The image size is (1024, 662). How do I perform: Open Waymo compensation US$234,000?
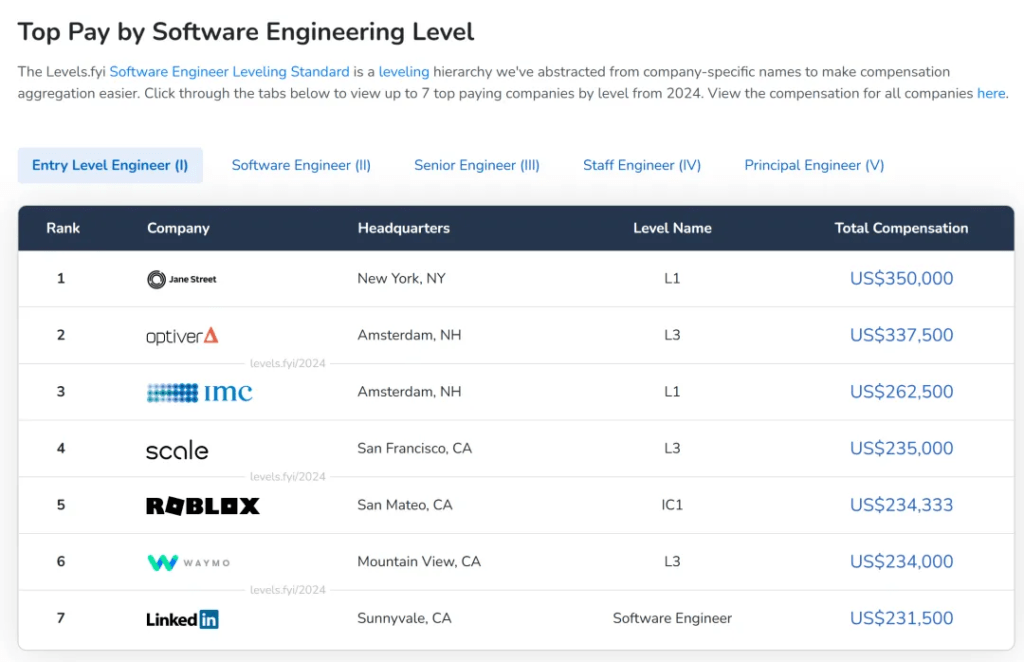point(901,561)
